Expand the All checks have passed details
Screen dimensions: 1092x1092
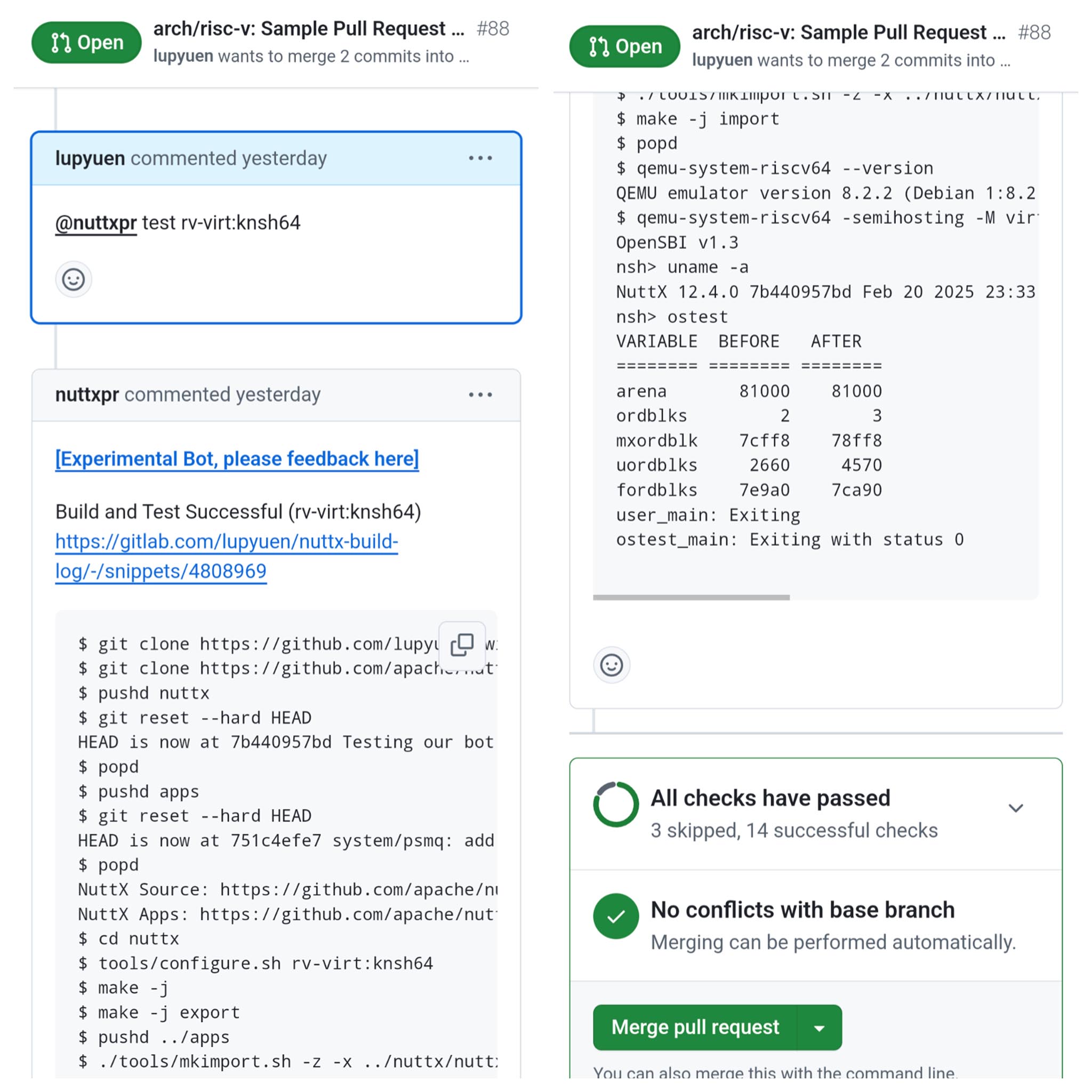click(x=1016, y=808)
